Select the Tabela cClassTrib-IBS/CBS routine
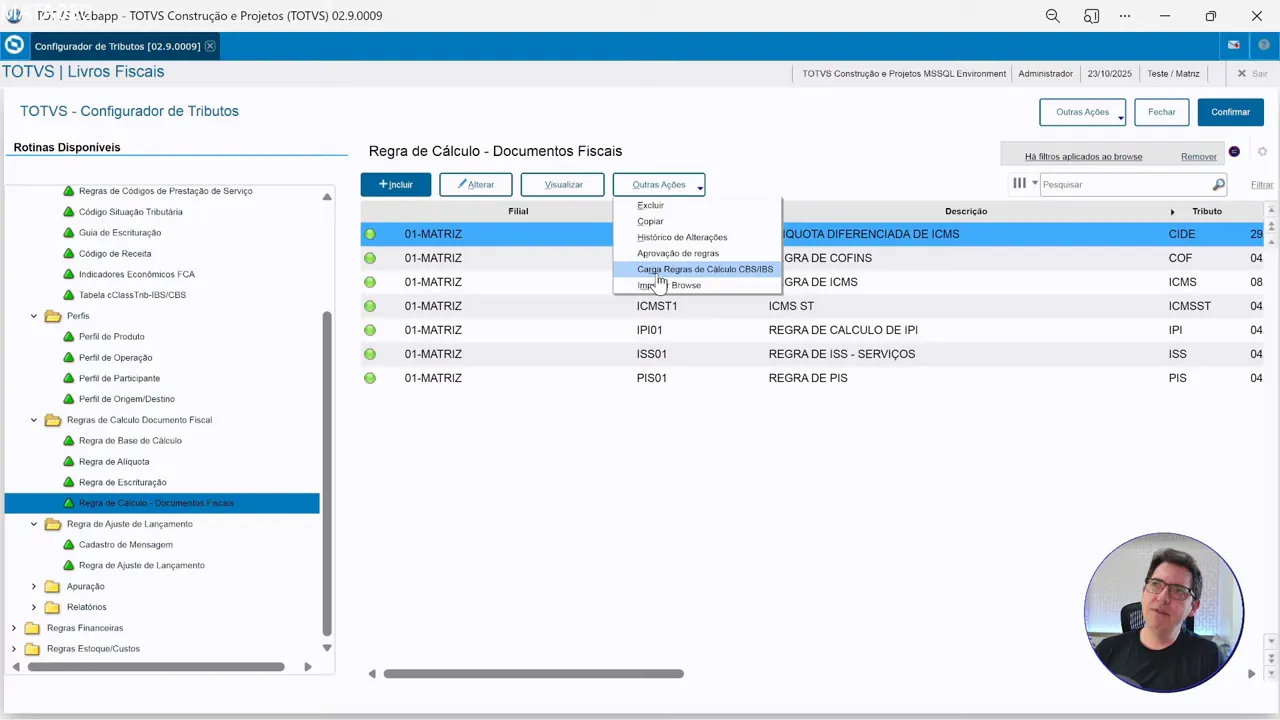 coord(132,295)
